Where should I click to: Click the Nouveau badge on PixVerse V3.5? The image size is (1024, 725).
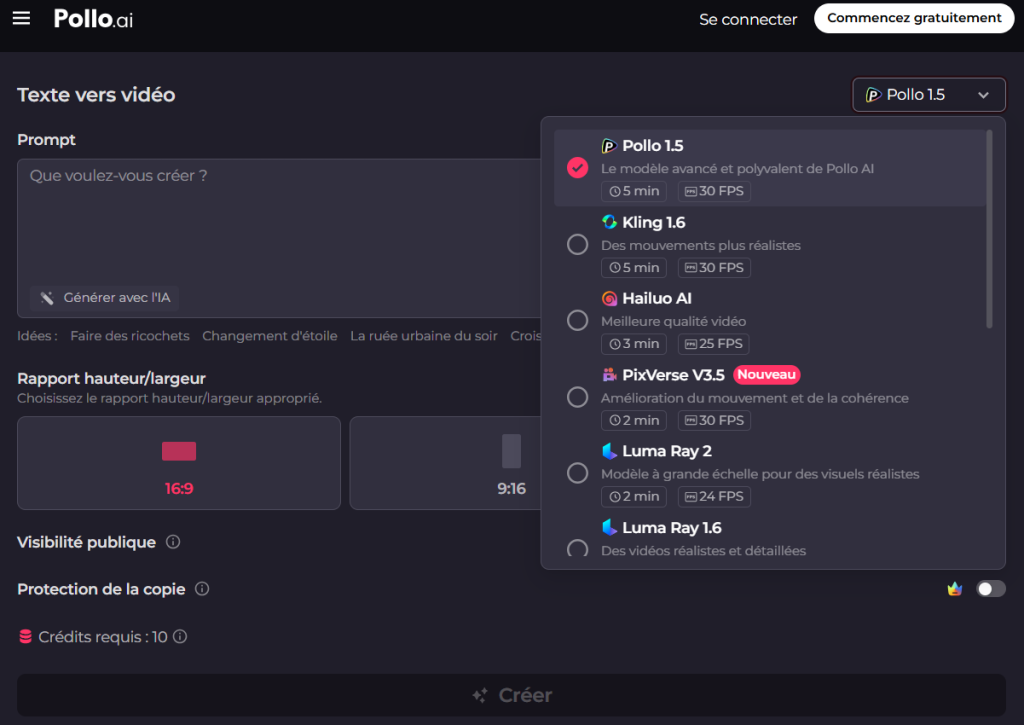coord(767,374)
